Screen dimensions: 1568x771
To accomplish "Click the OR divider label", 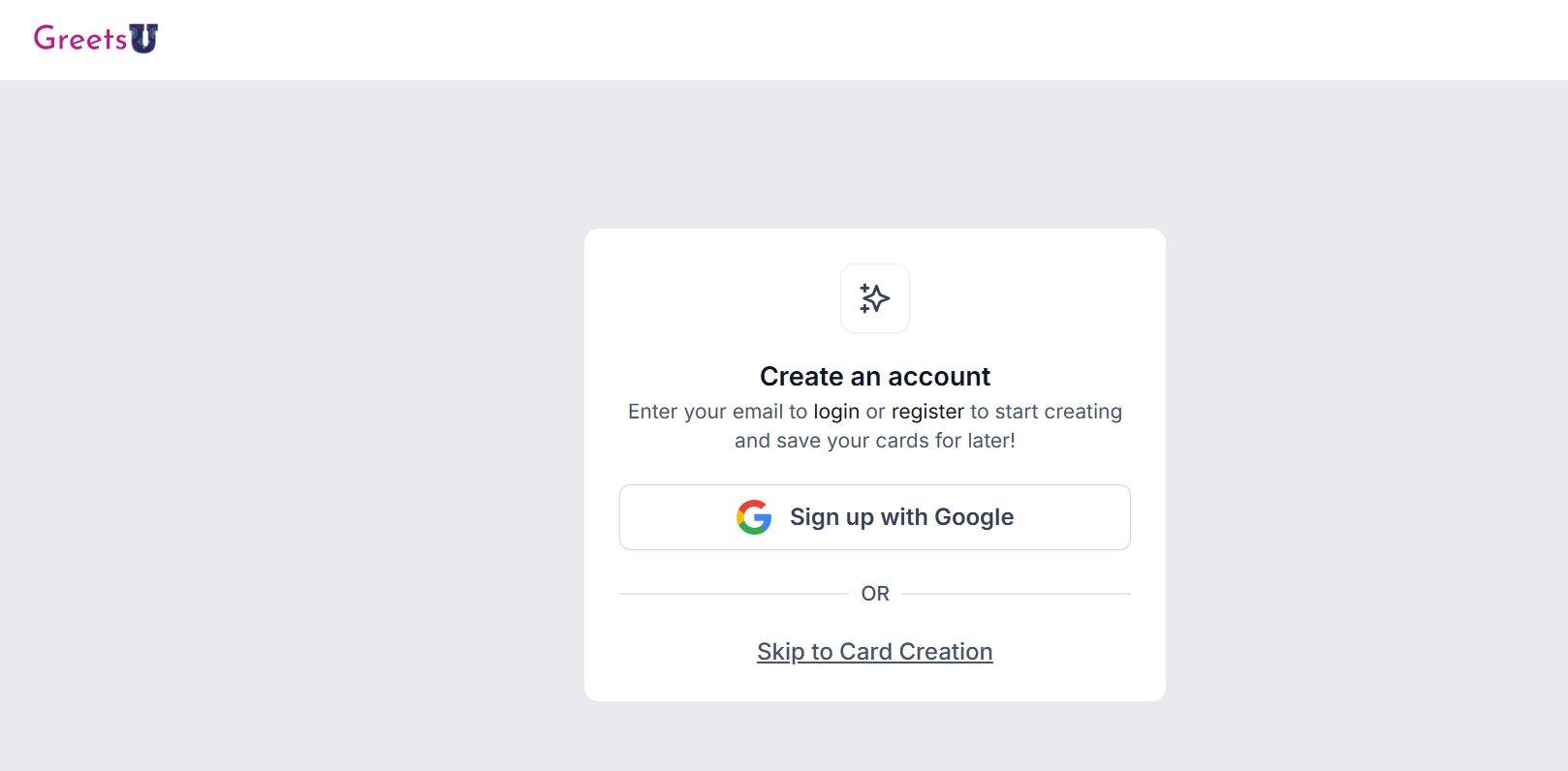I will pyautogui.click(x=874, y=594).
